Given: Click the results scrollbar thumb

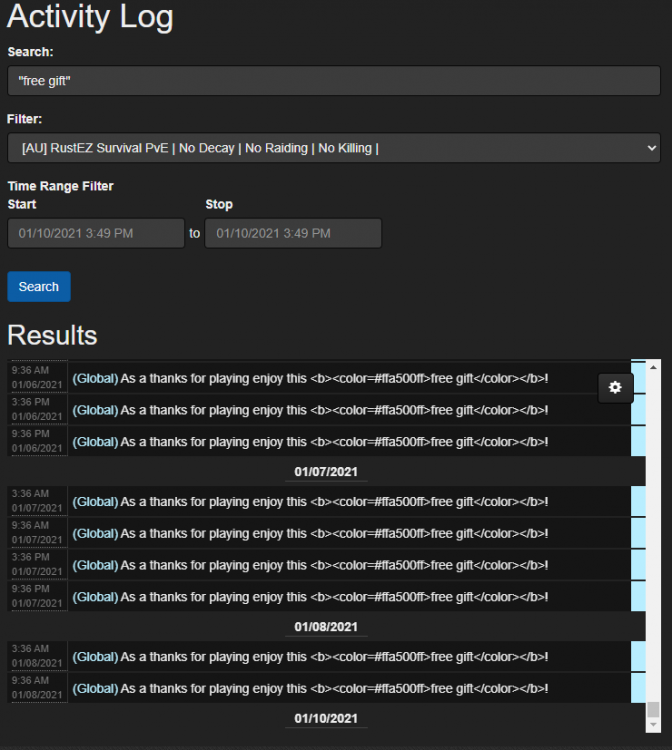Looking at the screenshot, I should [653, 709].
